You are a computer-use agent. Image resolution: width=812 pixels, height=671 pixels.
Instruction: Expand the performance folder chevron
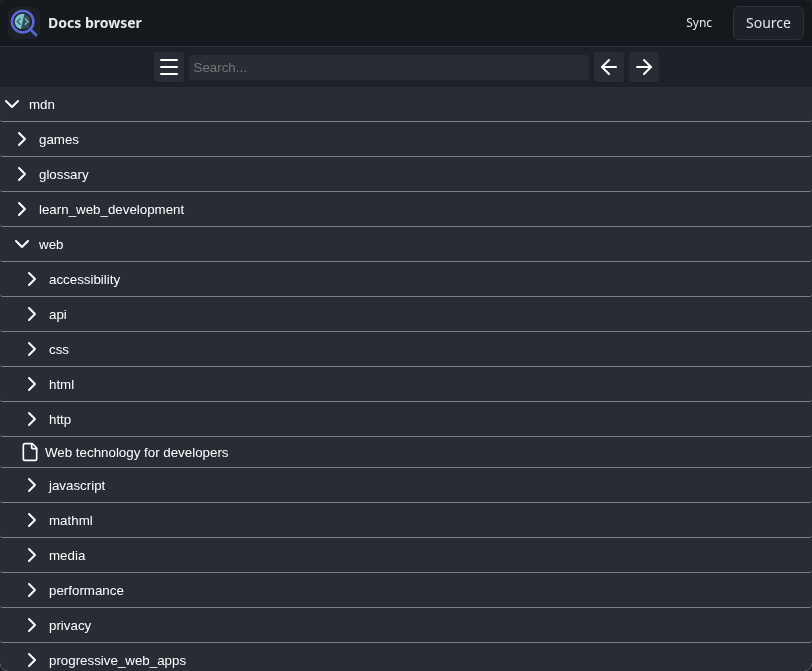pos(32,590)
